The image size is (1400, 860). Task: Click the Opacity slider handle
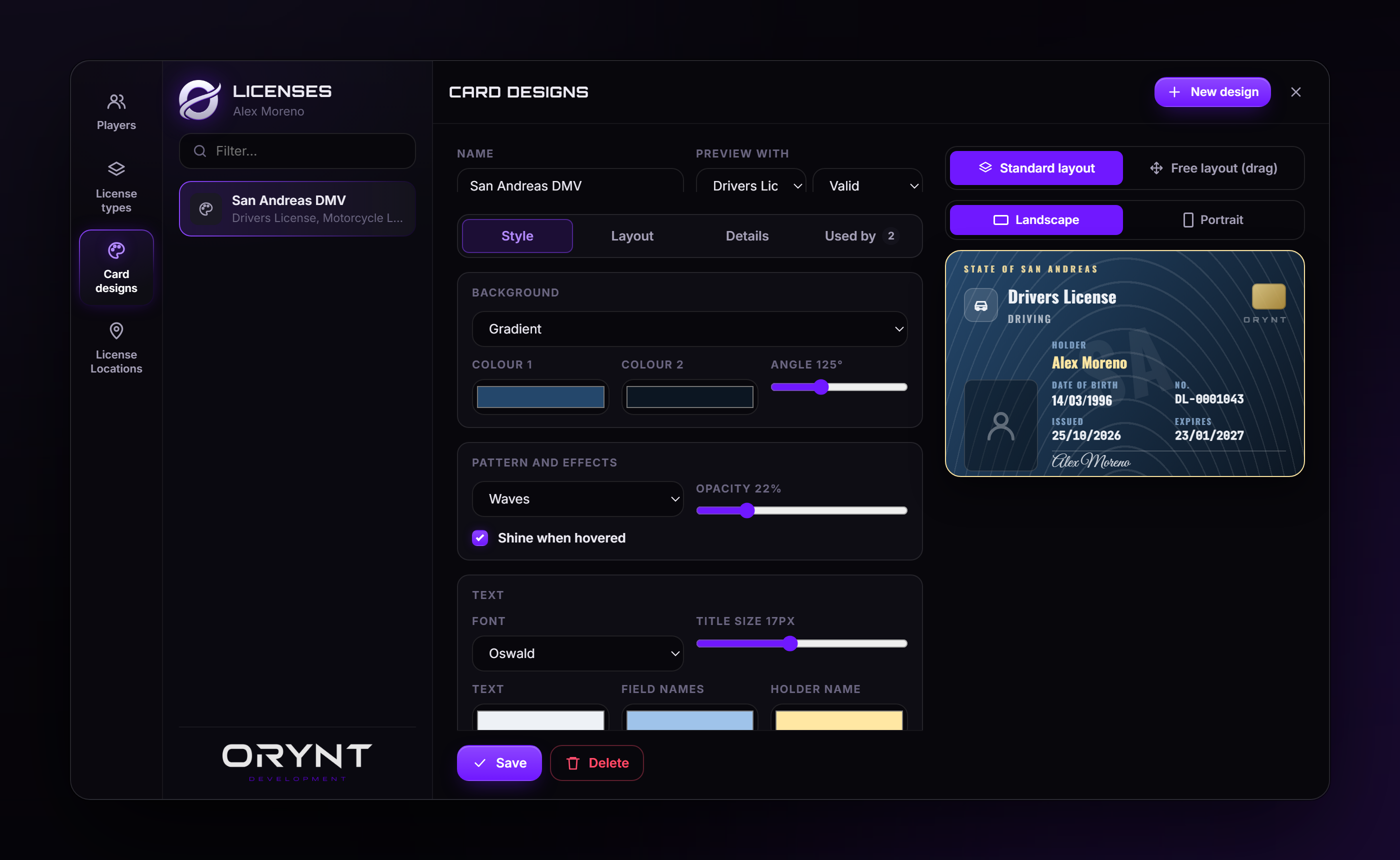tap(747, 510)
